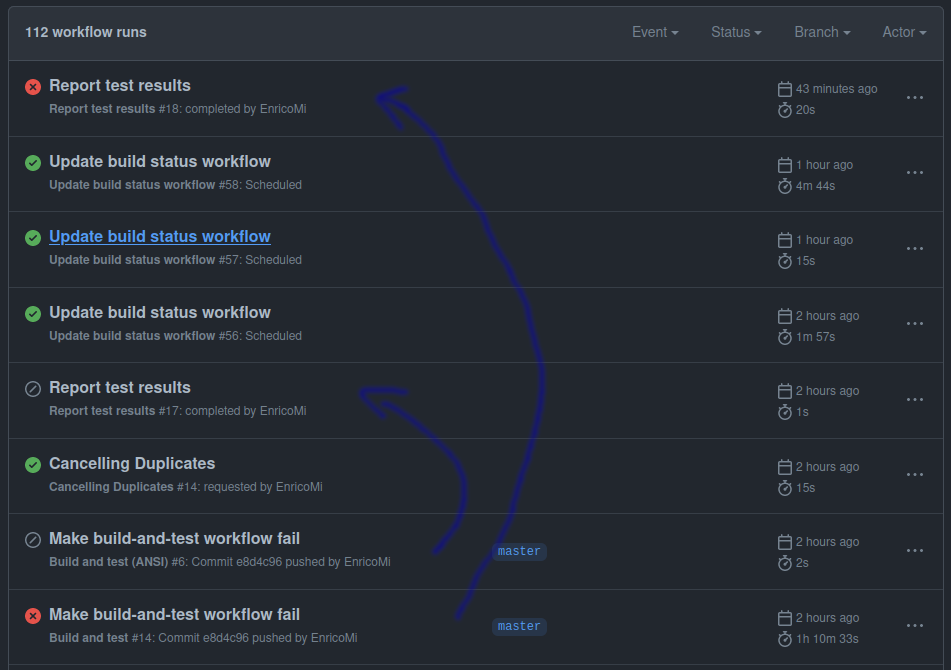Open the Status filter dropdown
This screenshot has height=670, width=951.
tap(736, 32)
